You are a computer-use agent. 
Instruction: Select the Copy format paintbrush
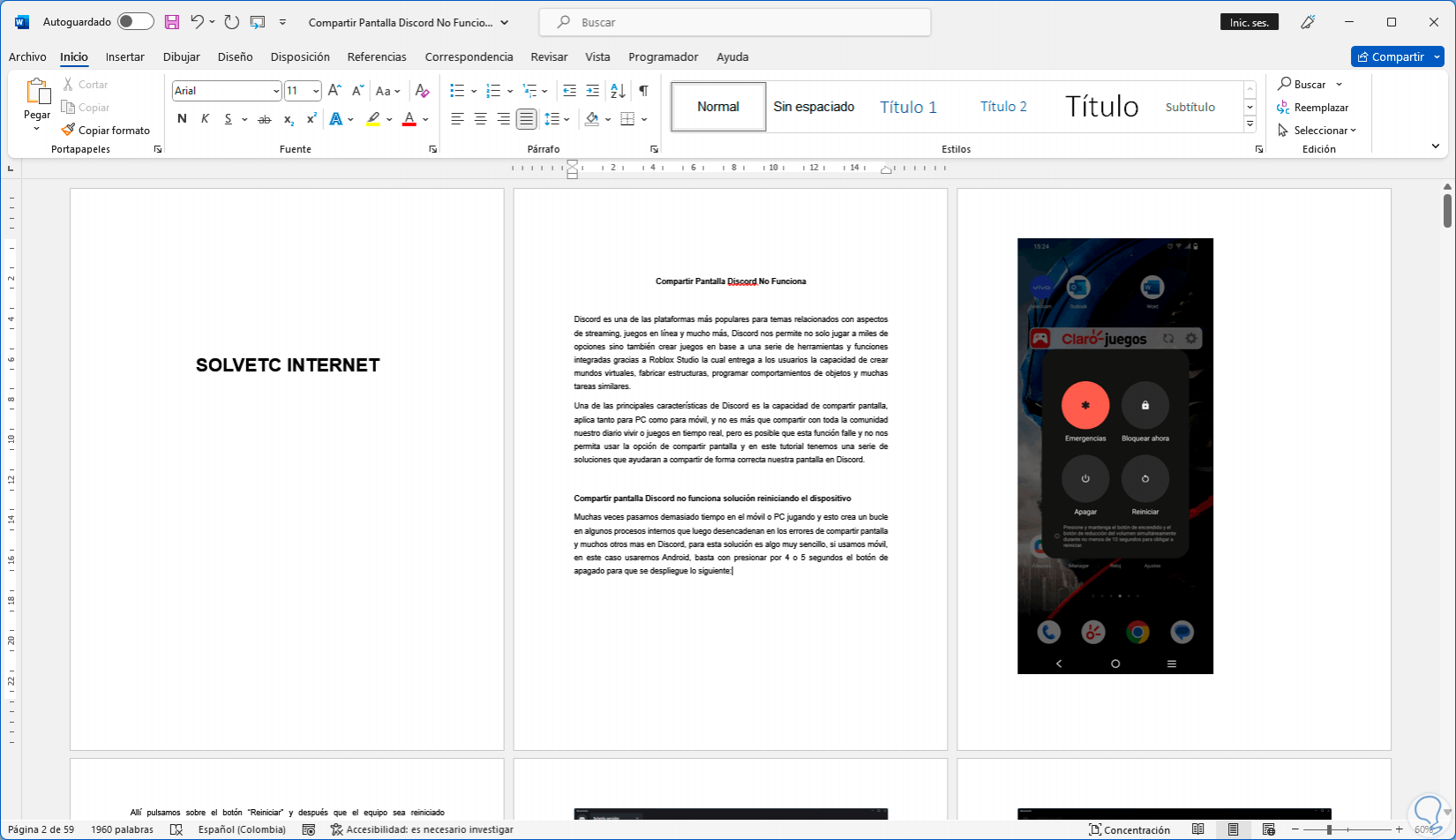[106, 130]
